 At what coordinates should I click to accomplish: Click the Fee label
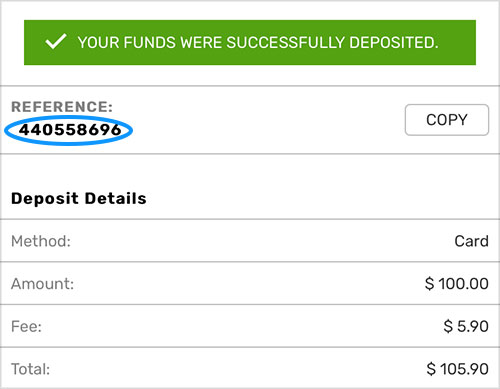[26, 326]
